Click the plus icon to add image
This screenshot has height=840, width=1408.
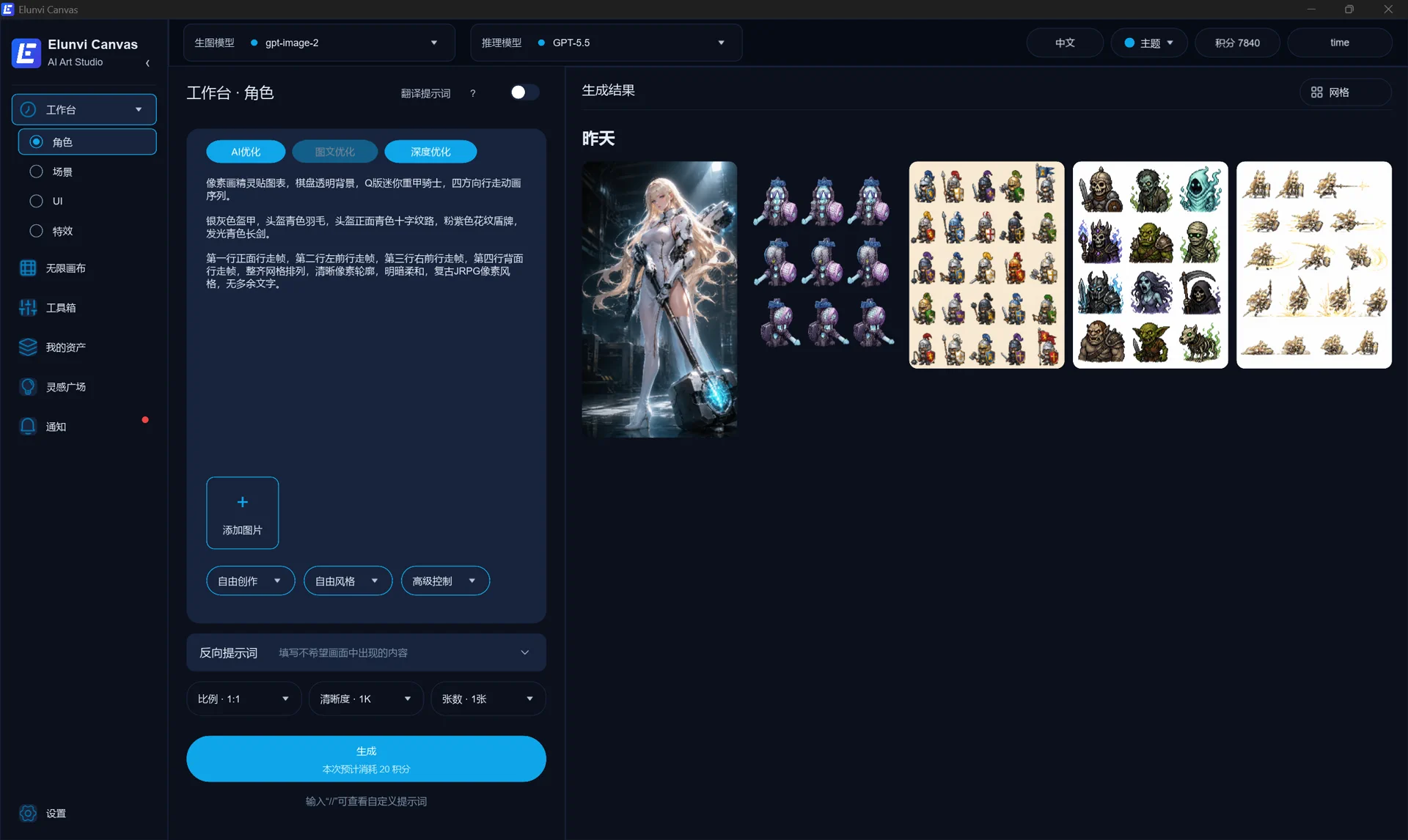pyautogui.click(x=243, y=502)
